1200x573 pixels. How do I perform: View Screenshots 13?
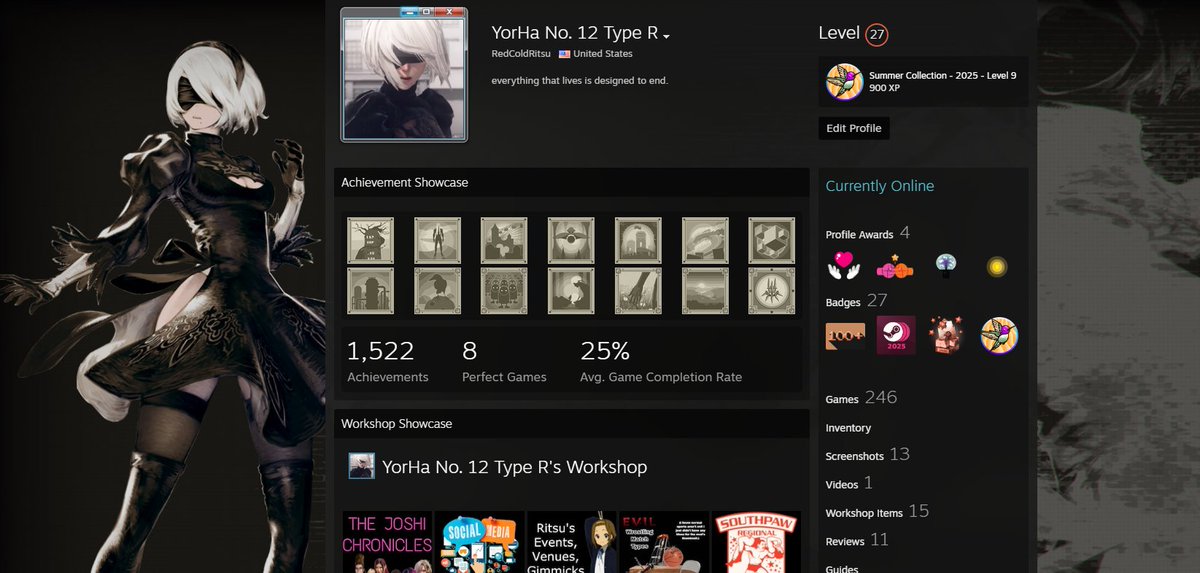[x=867, y=455]
